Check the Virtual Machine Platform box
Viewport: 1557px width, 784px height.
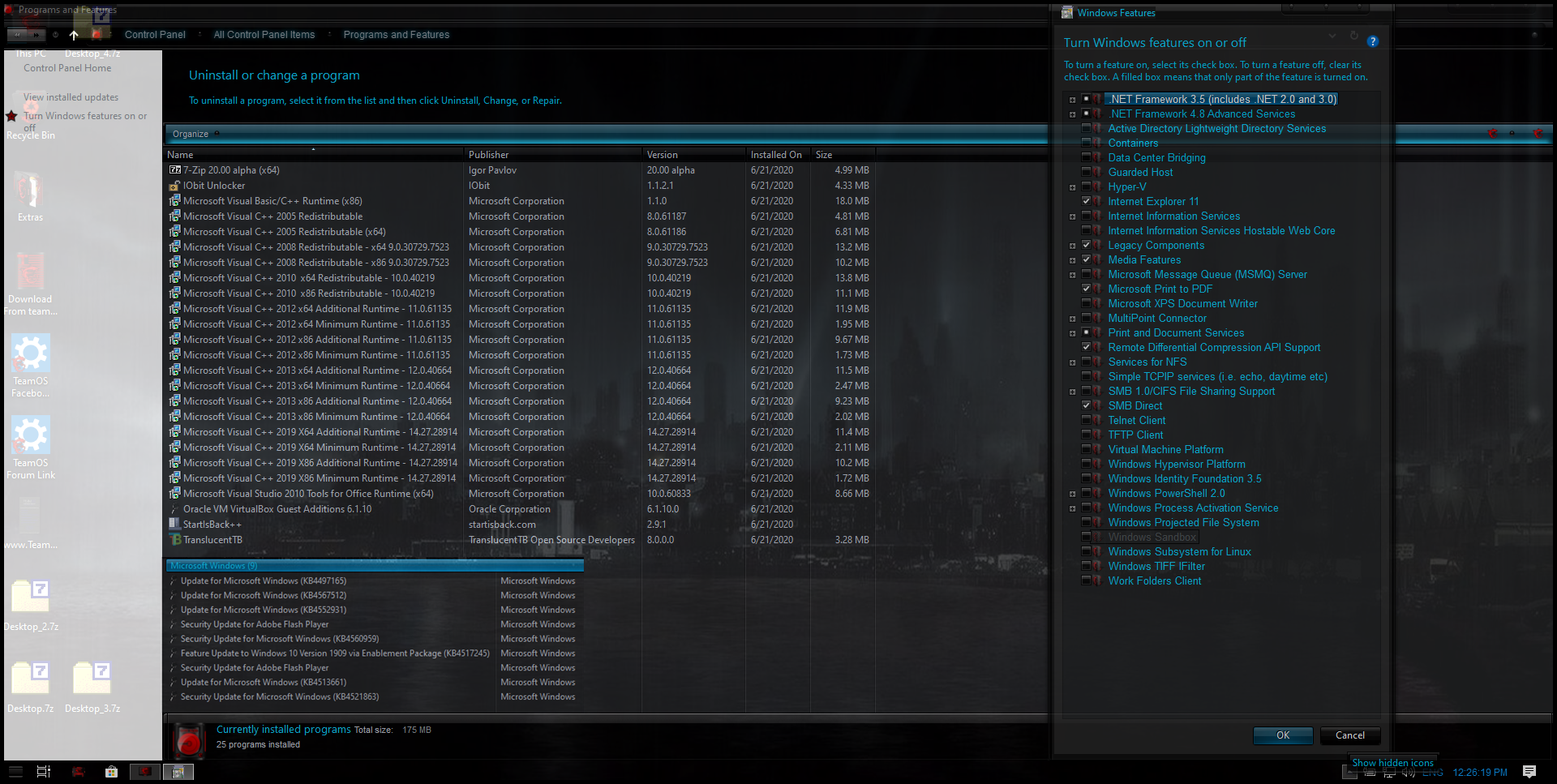(x=1086, y=450)
